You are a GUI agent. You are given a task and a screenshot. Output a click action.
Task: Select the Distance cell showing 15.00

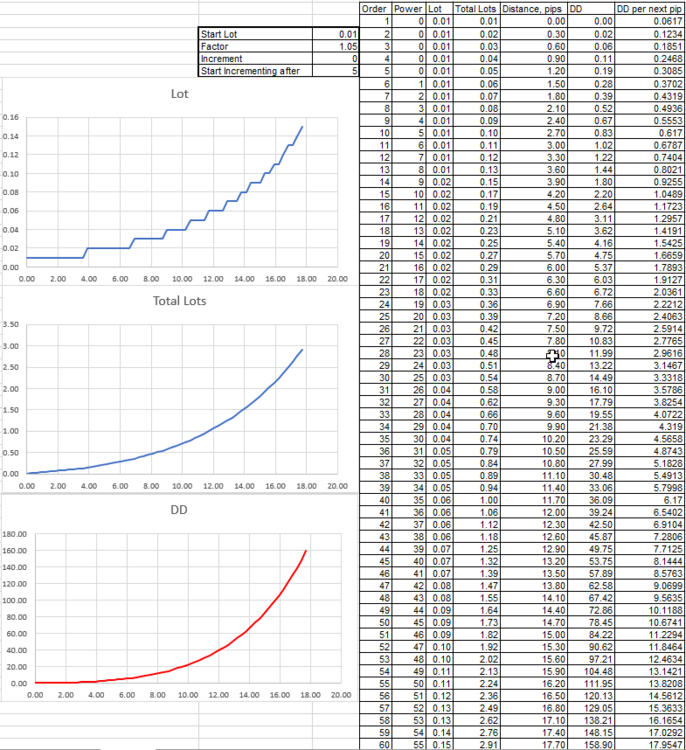click(x=533, y=635)
